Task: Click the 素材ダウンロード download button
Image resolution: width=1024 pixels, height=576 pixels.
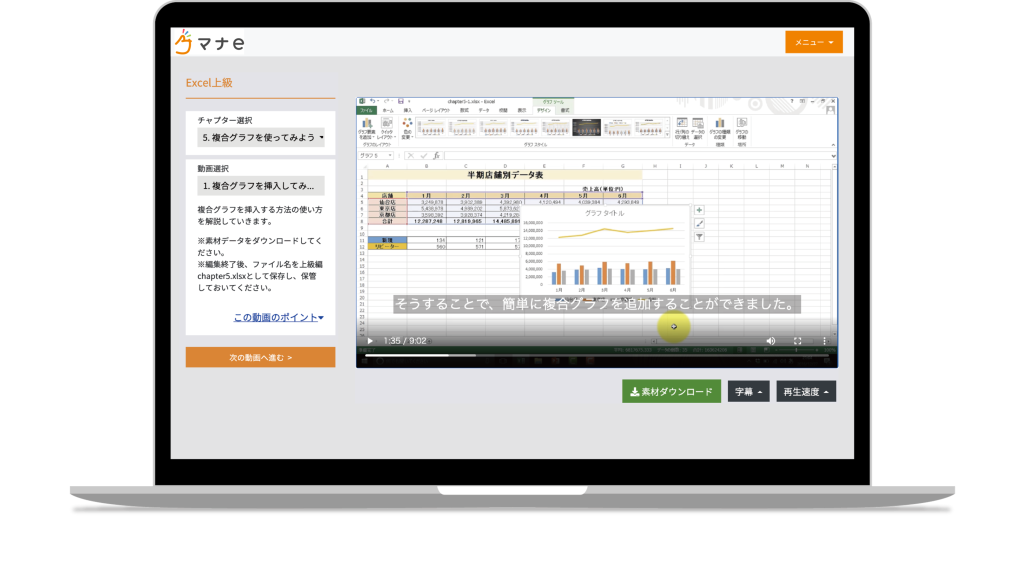Action: coord(670,391)
